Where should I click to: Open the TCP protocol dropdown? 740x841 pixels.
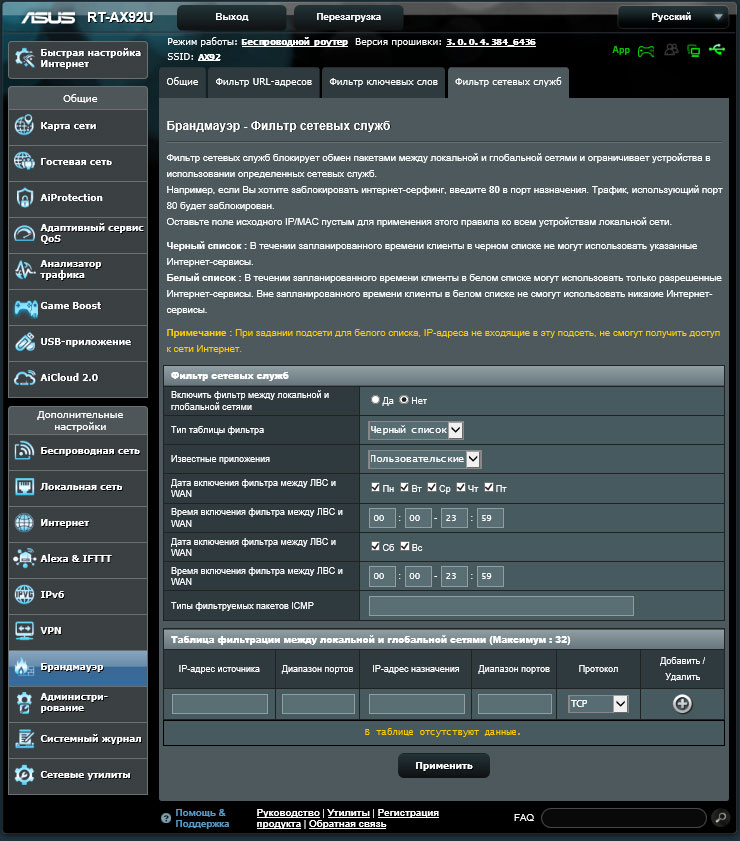(x=598, y=703)
